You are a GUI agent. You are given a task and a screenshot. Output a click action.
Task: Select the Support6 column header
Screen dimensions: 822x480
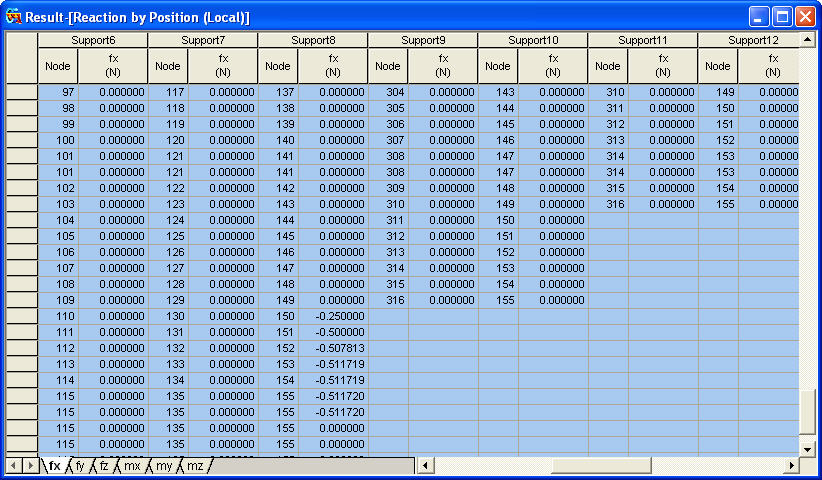(x=93, y=40)
